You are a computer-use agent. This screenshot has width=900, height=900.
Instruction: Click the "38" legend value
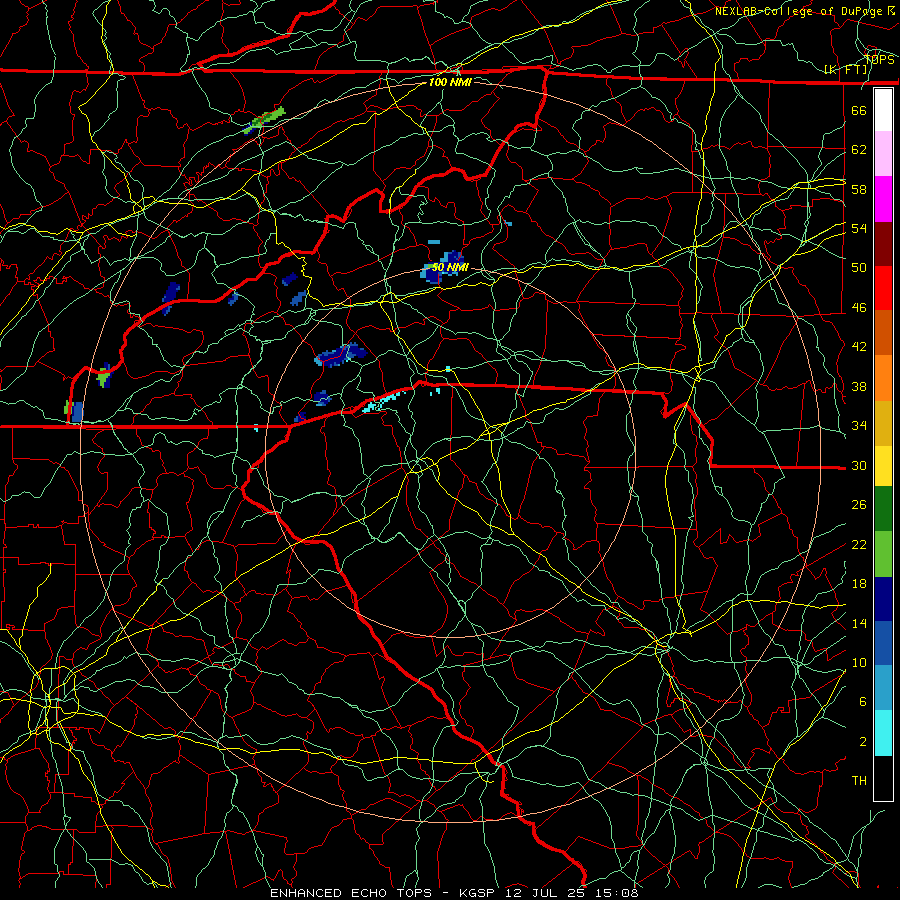pyautogui.click(x=859, y=386)
